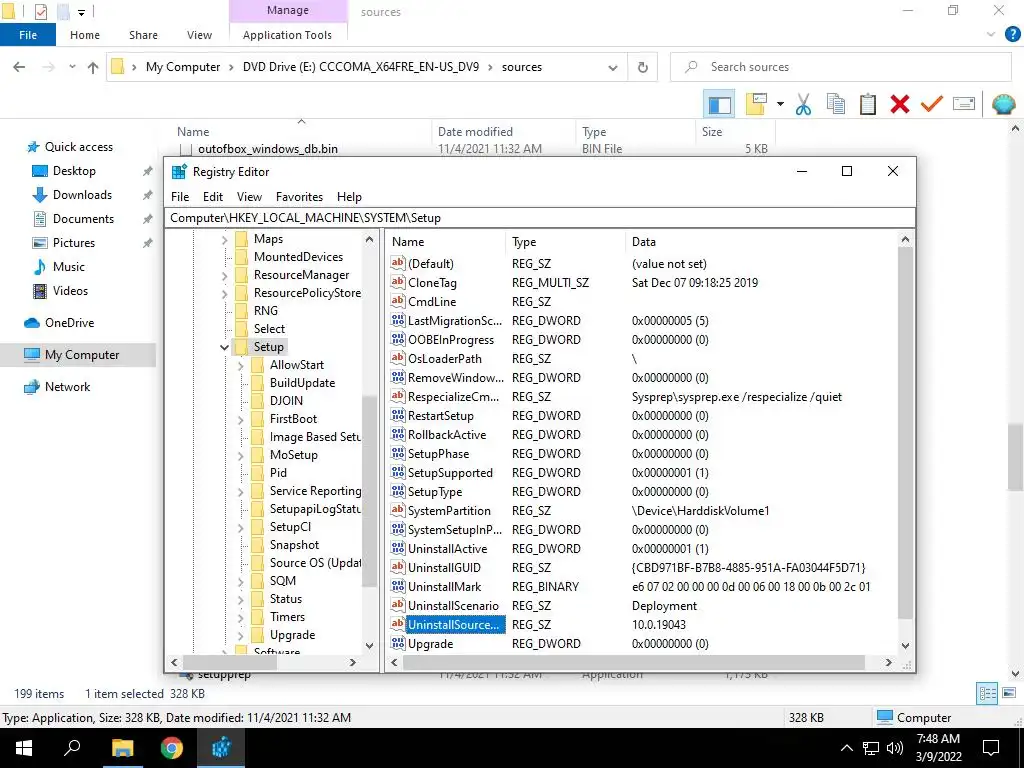Switch to details view icon in status bar

(x=987, y=693)
